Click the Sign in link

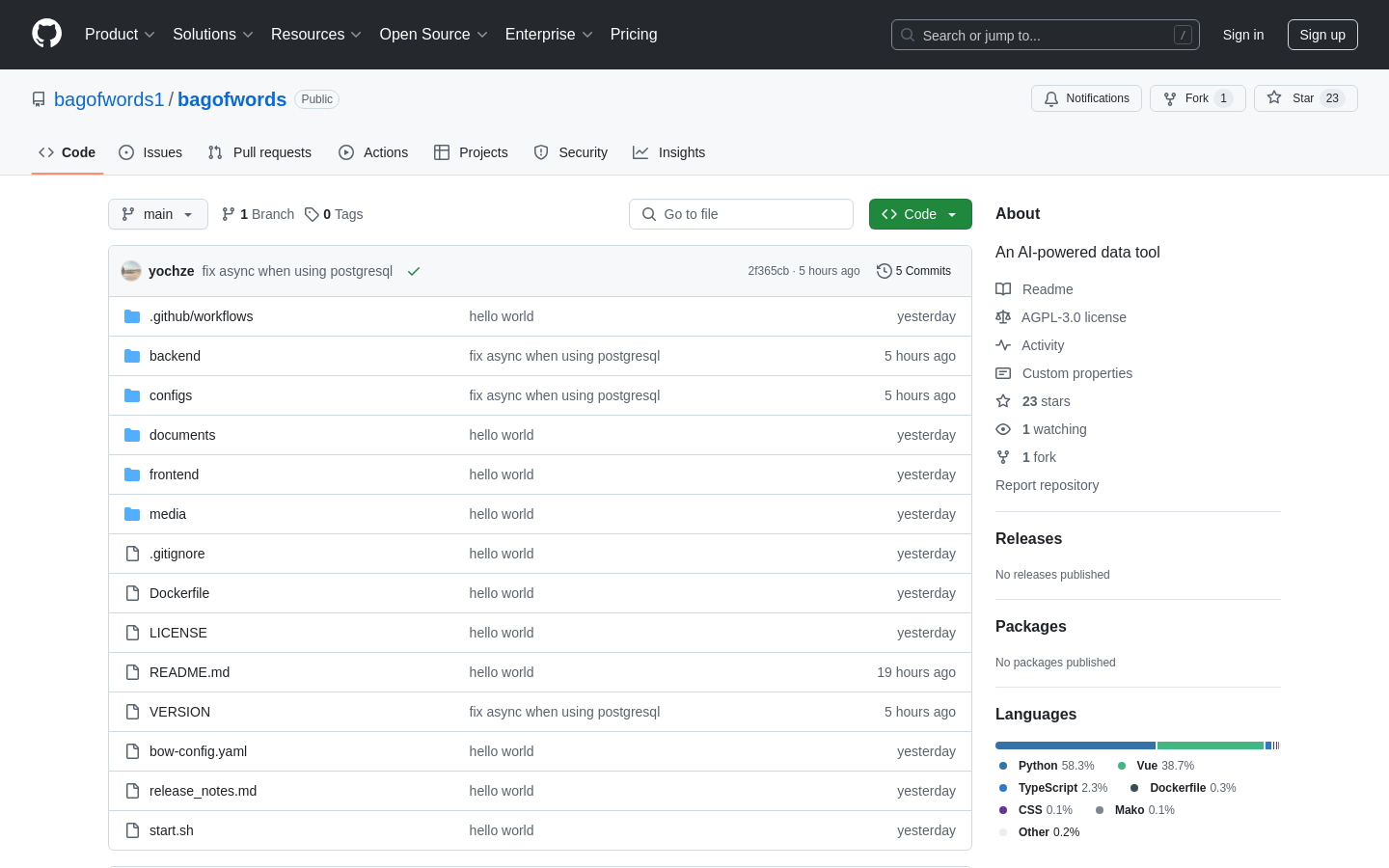(1243, 35)
